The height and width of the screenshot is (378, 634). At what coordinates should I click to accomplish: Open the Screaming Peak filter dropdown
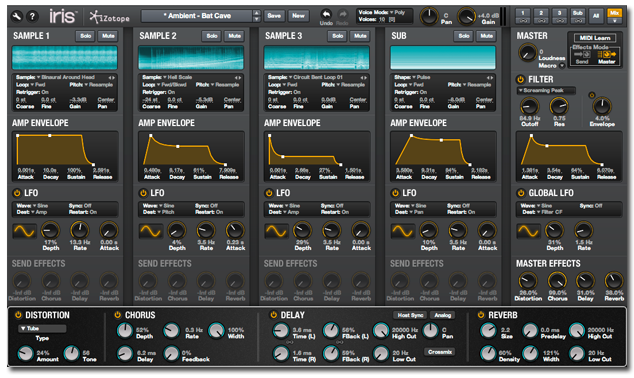pos(546,91)
